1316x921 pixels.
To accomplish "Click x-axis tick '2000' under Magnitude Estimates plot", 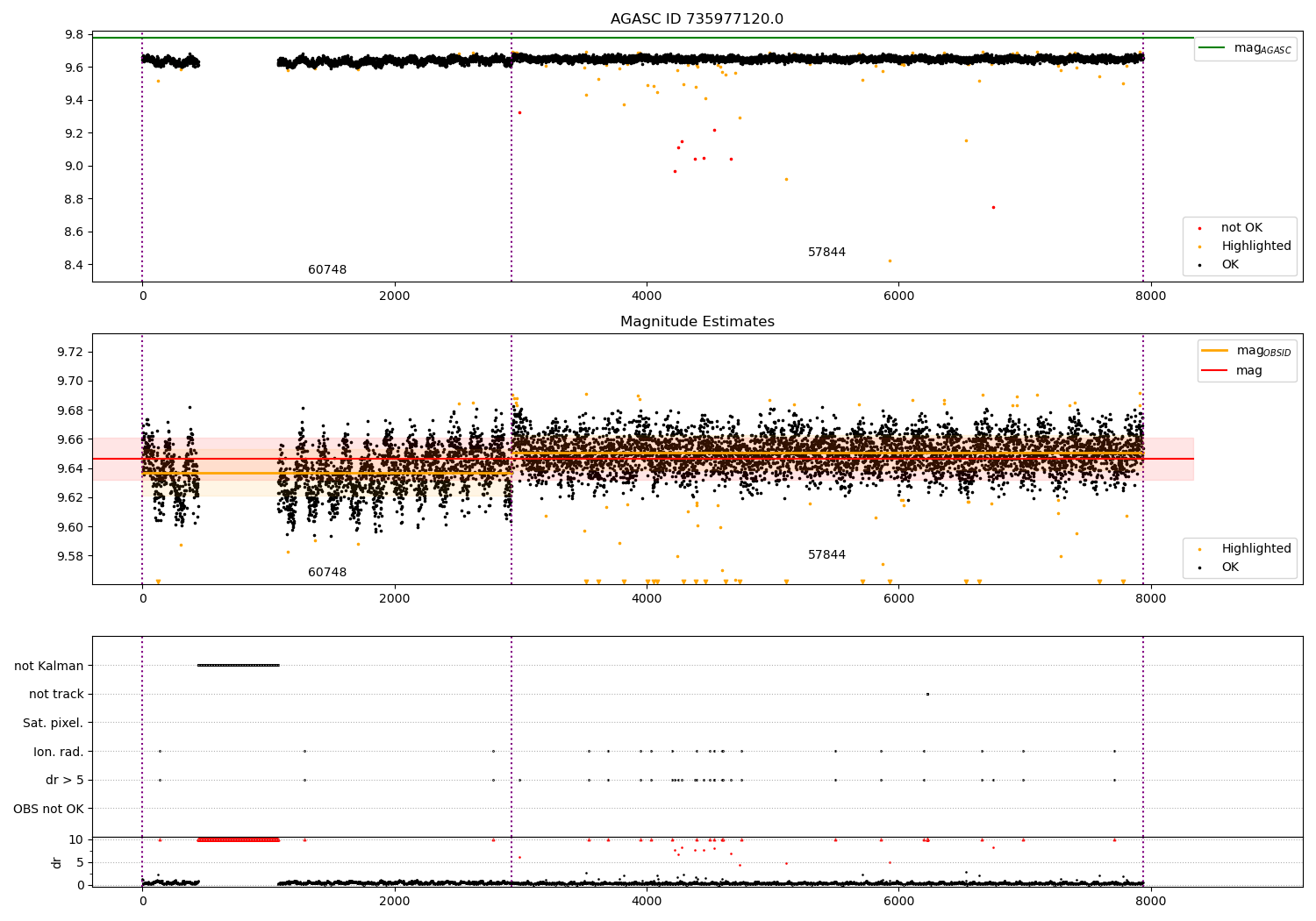I will (x=395, y=599).
